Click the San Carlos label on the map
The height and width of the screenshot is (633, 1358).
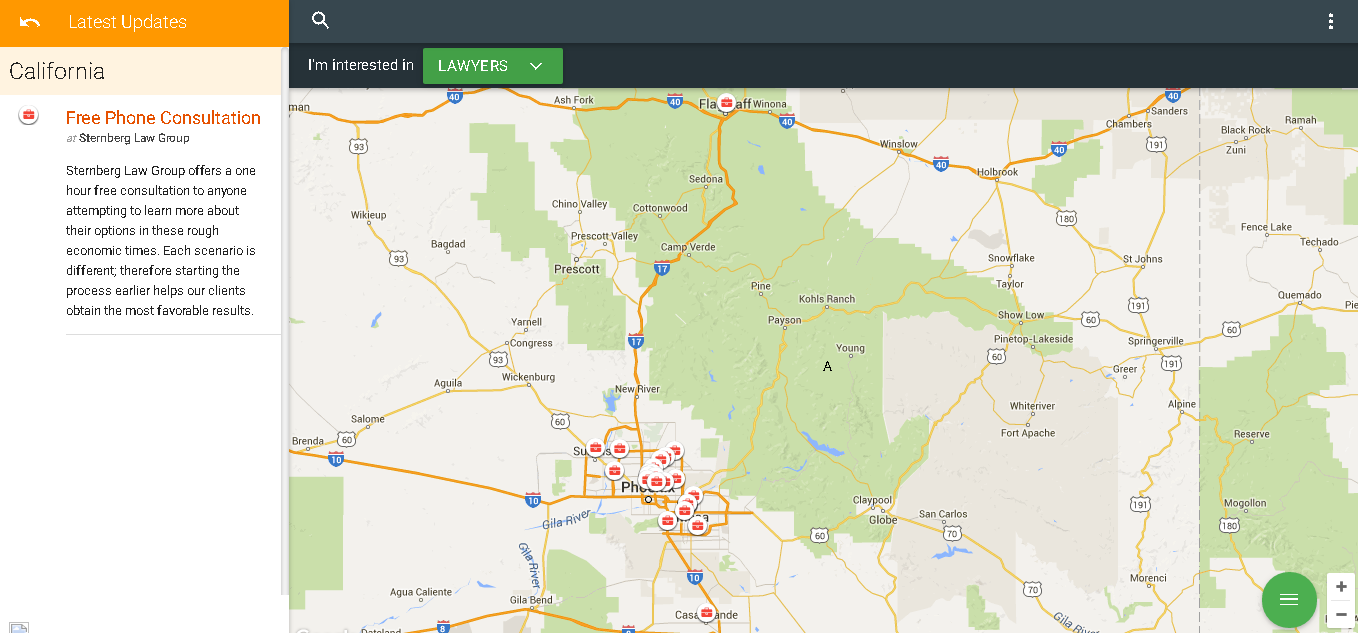pyautogui.click(x=943, y=514)
